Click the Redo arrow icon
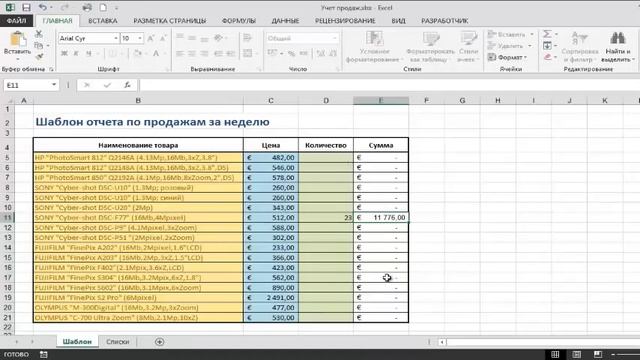640x360 pixels. click(64, 7)
